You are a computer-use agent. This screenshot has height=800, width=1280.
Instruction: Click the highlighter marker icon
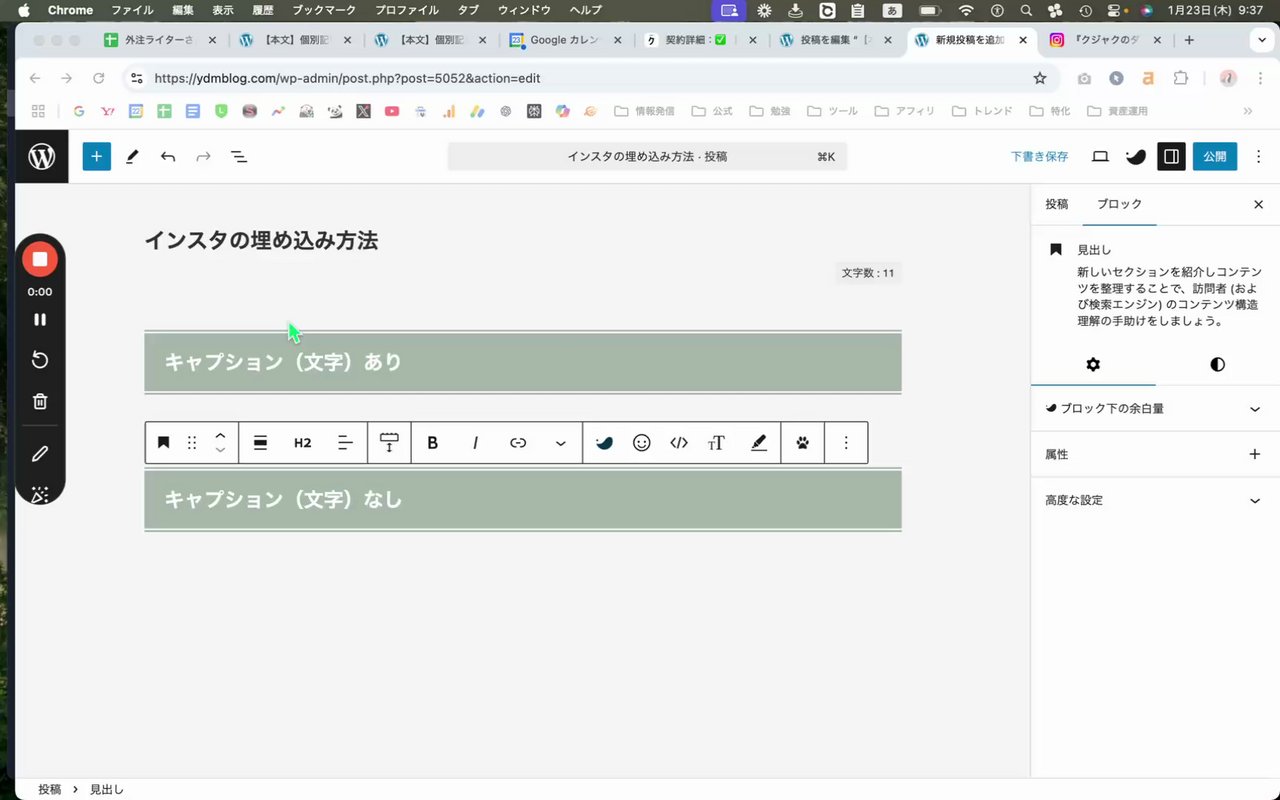pos(759,442)
